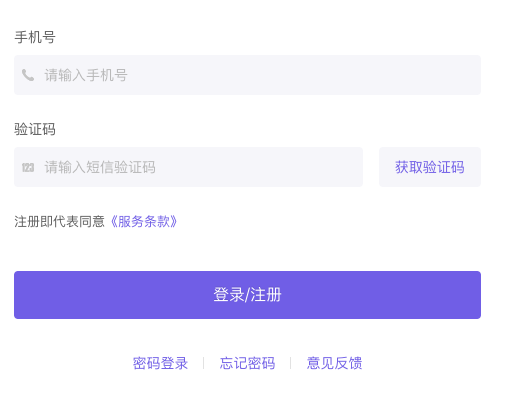Click the 请输入手机号 placeholder text
506x401 pixels.
(x=86, y=75)
